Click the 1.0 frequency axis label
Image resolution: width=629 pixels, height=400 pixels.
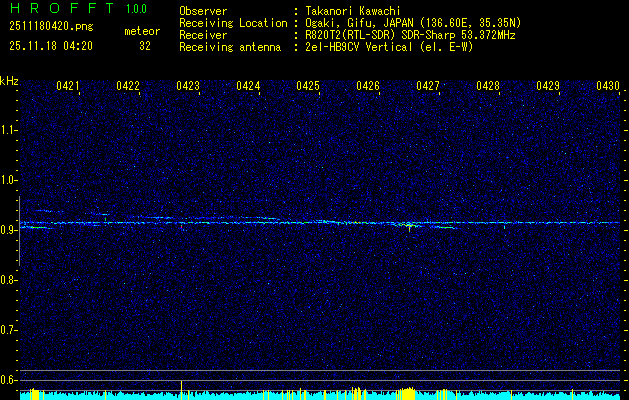[x=9, y=180]
